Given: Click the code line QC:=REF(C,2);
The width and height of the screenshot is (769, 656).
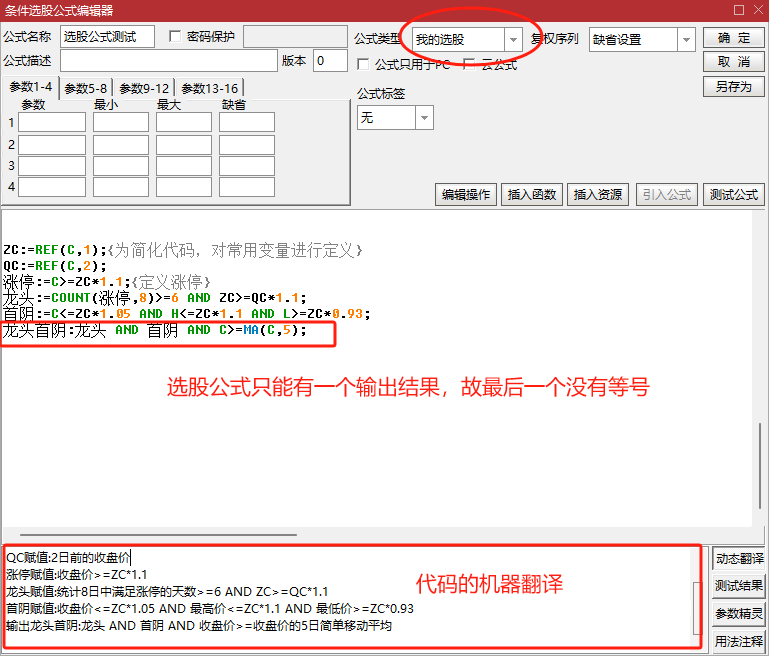Looking at the screenshot, I should coord(55,266).
